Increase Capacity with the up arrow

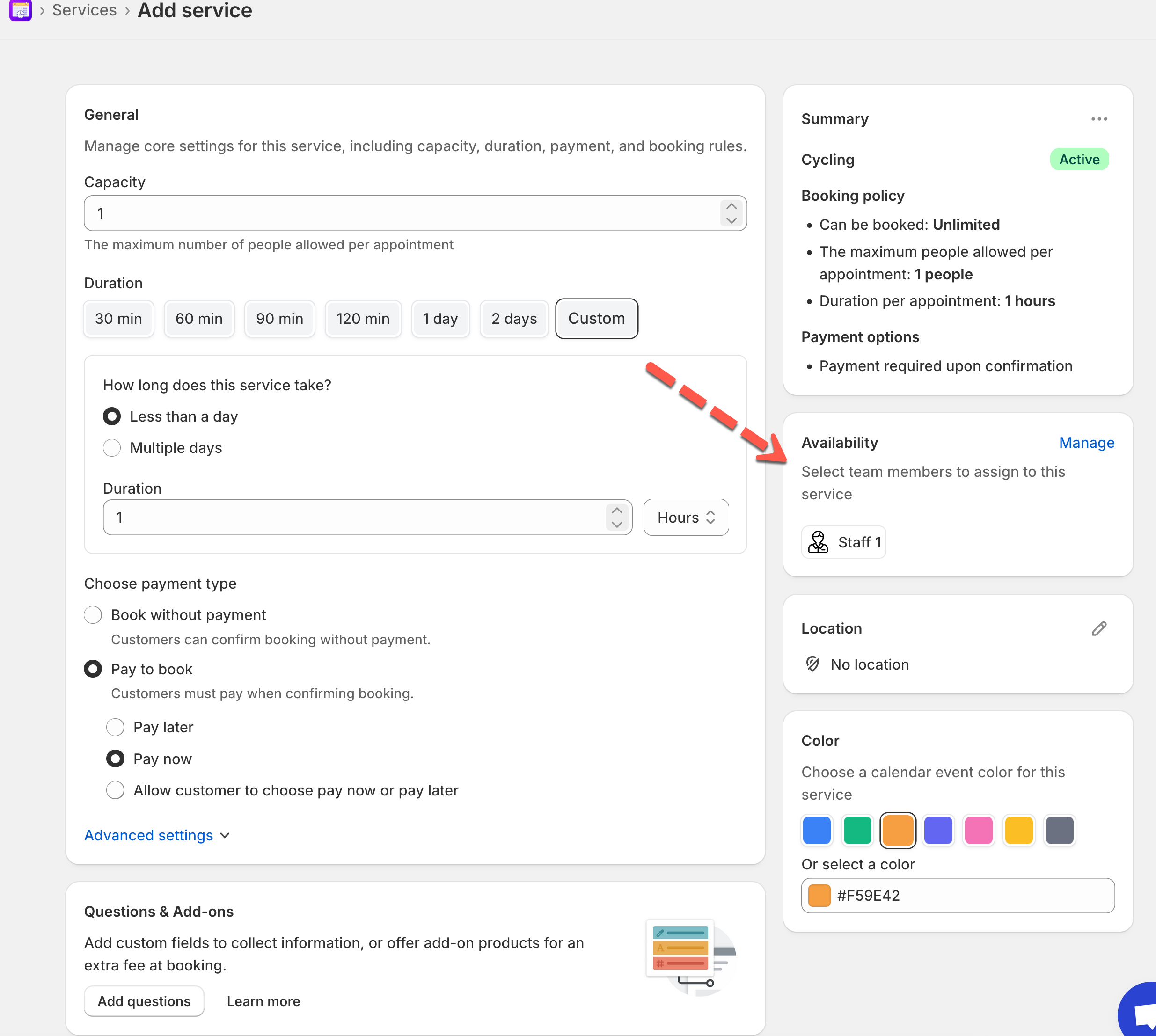click(732, 207)
